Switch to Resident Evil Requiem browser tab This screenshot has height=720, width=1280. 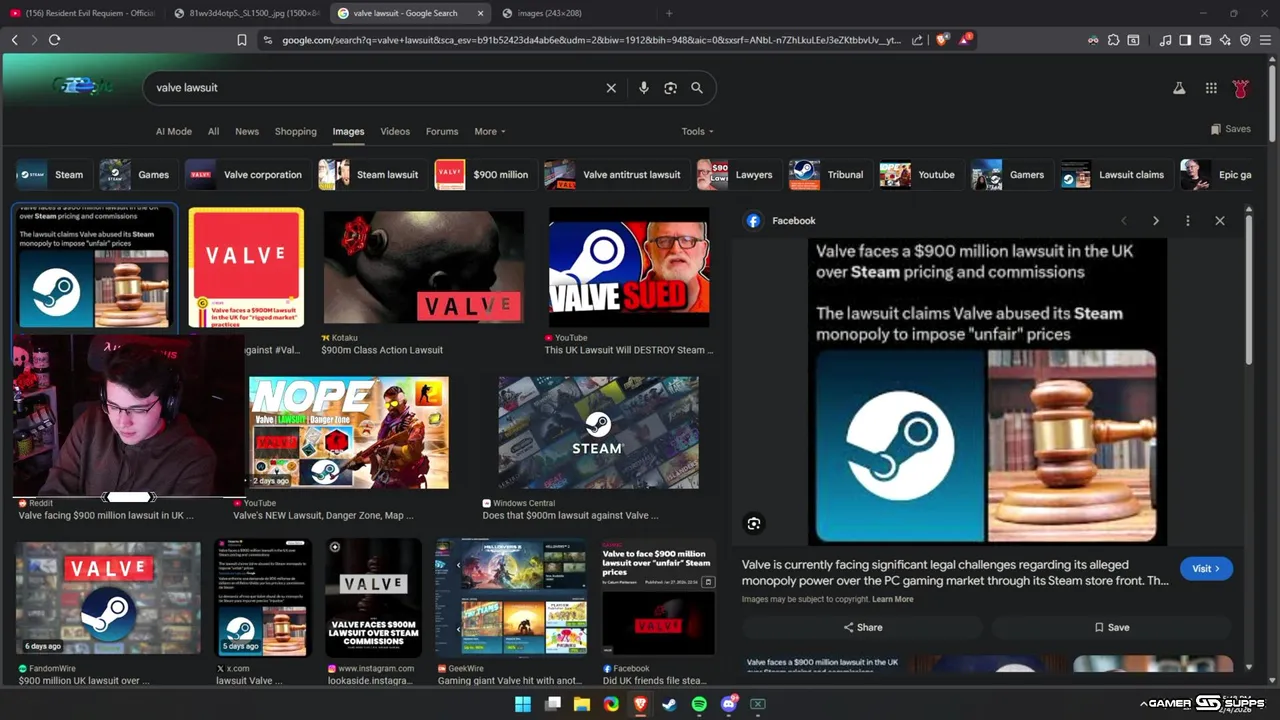point(82,13)
